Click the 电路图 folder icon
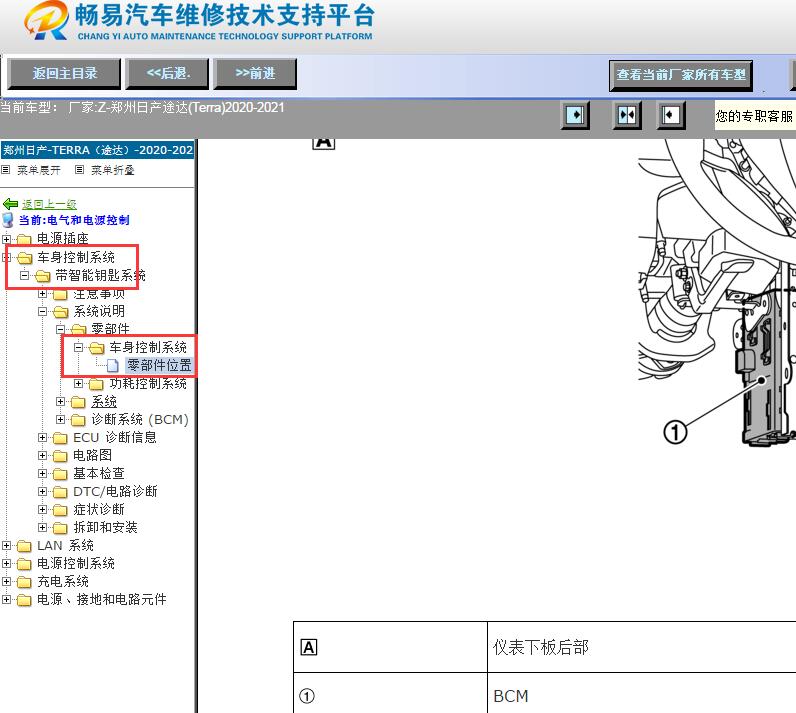796x713 pixels. tap(60, 456)
